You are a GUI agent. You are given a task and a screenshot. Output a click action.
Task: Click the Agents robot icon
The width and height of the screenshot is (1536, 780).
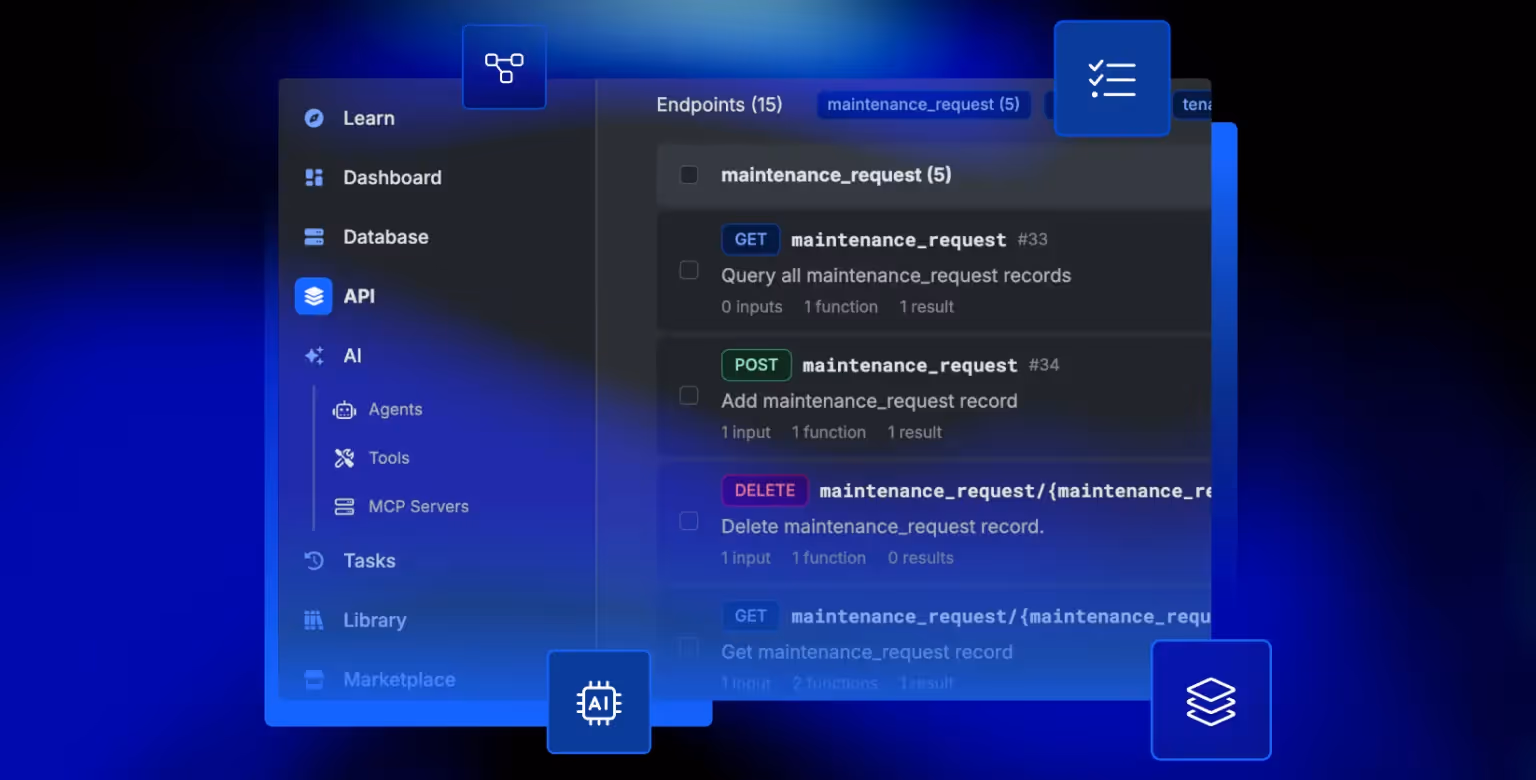tap(344, 409)
